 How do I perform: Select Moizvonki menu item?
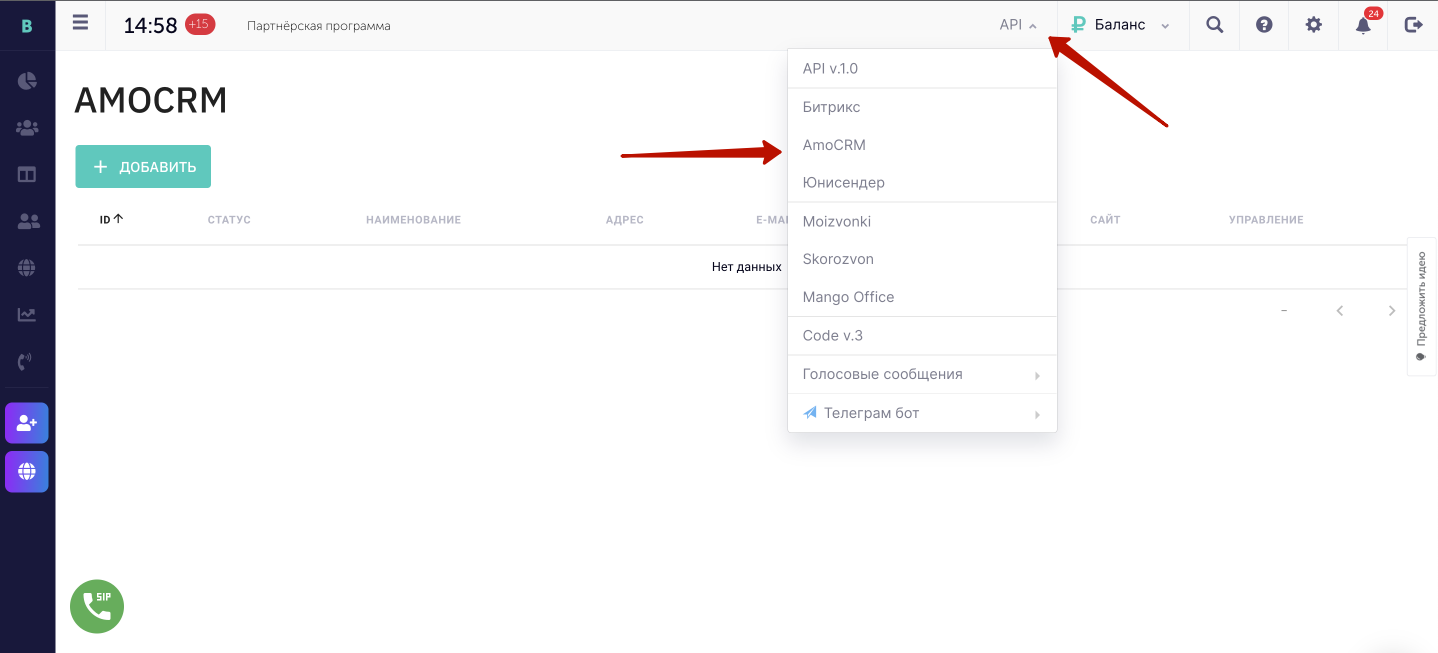(x=922, y=221)
